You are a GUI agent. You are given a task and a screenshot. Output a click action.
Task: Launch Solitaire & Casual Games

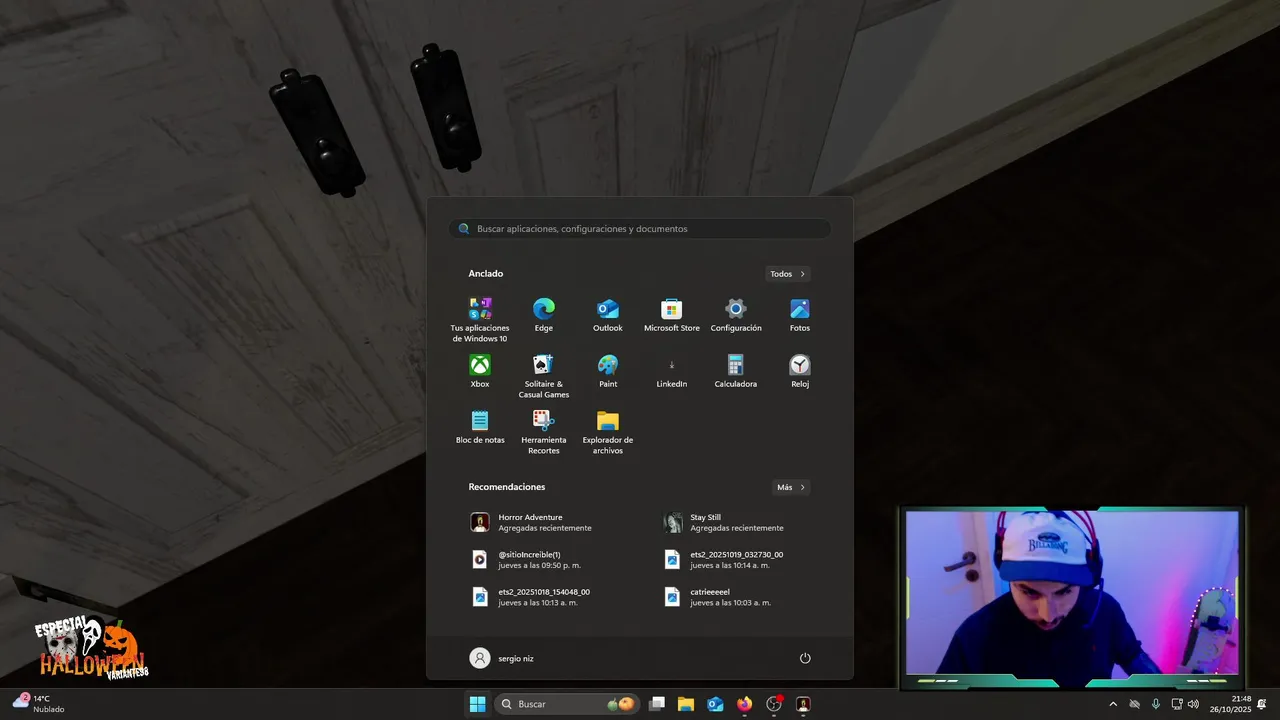click(544, 376)
